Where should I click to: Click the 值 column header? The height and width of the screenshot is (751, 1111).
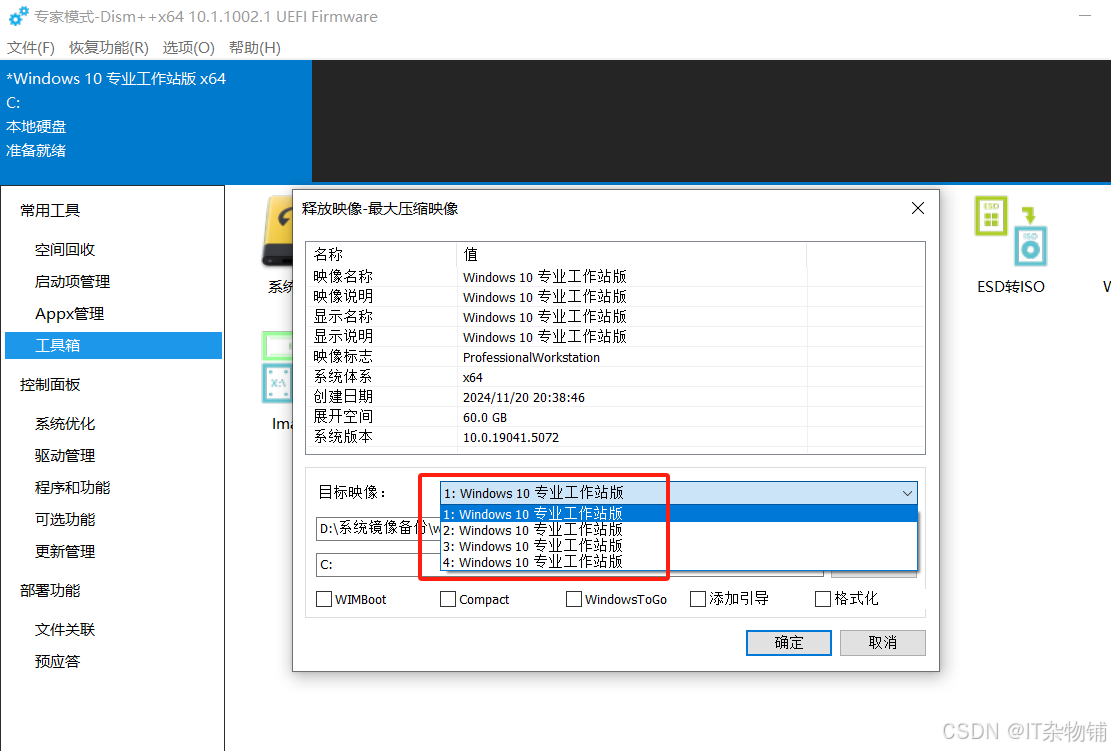tap(631, 254)
